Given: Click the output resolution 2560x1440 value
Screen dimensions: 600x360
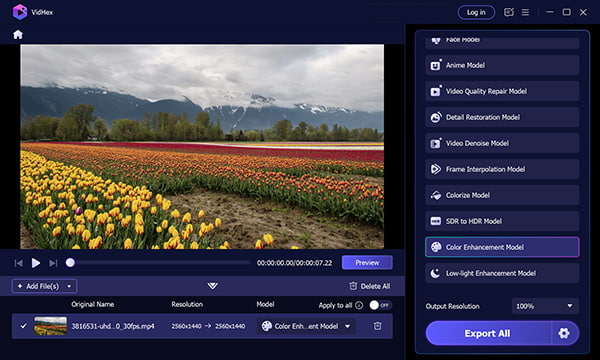Looking at the screenshot, I should pyautogui.click(x=230, y=326).
